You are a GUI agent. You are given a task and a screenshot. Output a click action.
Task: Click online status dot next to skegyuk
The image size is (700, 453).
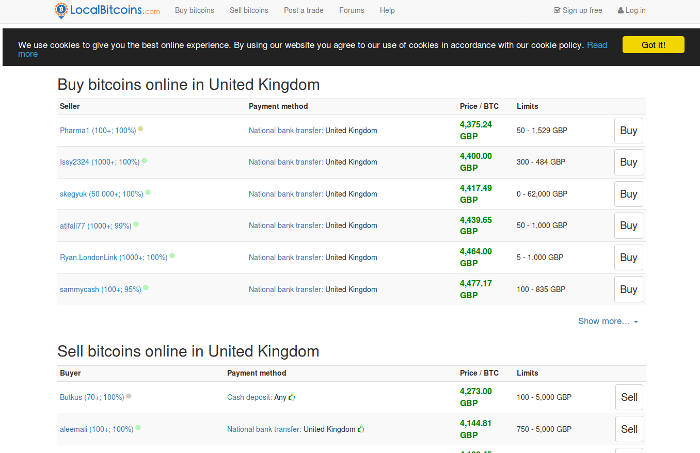pos(148,193)
